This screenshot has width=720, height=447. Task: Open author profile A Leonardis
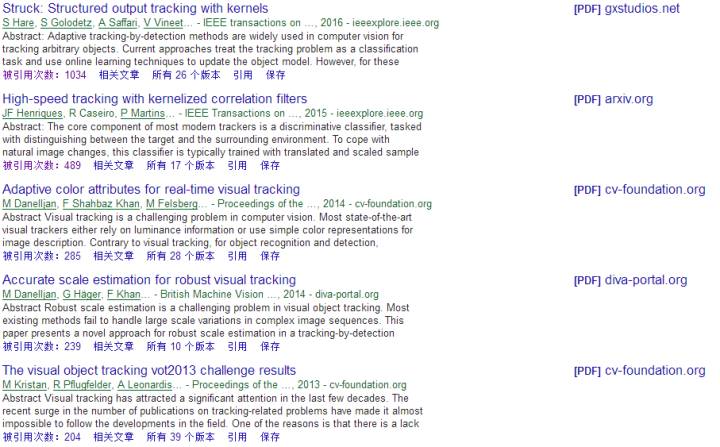click(x=145, y=385)
